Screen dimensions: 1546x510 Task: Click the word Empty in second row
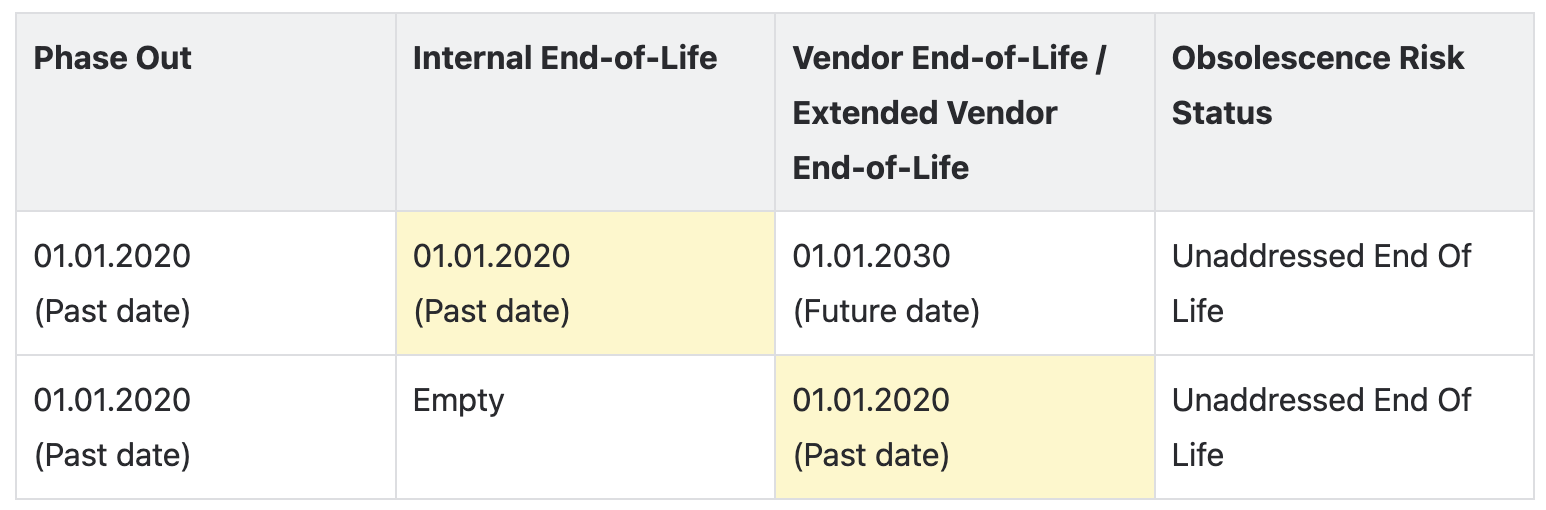click(x=459, y=401)
